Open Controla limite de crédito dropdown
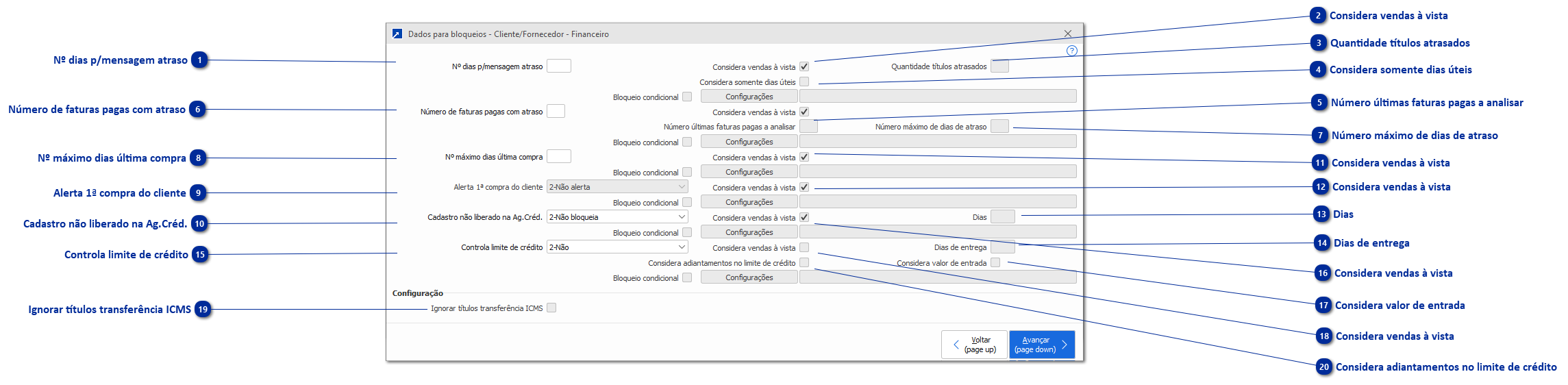The height and width of the screenshot is (385, 1568). click(617, 247)
